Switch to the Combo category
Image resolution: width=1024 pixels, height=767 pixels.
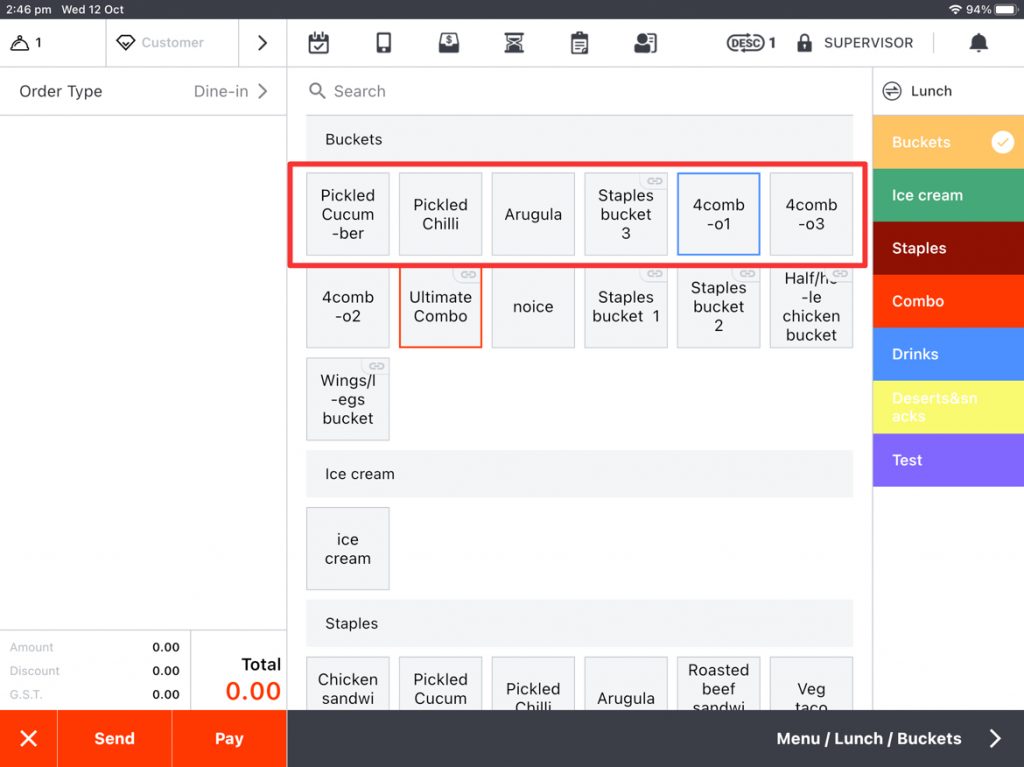coord(948,301)
